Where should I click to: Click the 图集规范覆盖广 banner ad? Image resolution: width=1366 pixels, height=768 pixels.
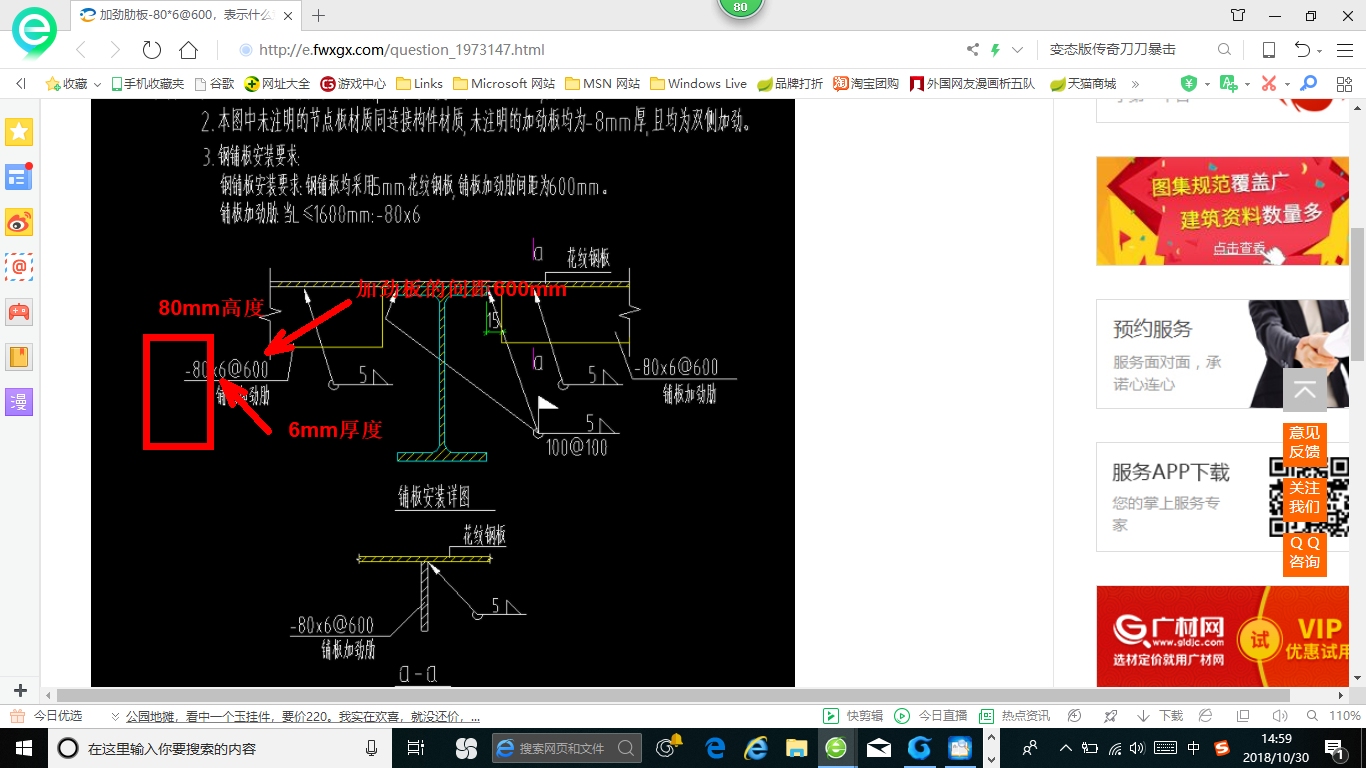[1222, 211]
